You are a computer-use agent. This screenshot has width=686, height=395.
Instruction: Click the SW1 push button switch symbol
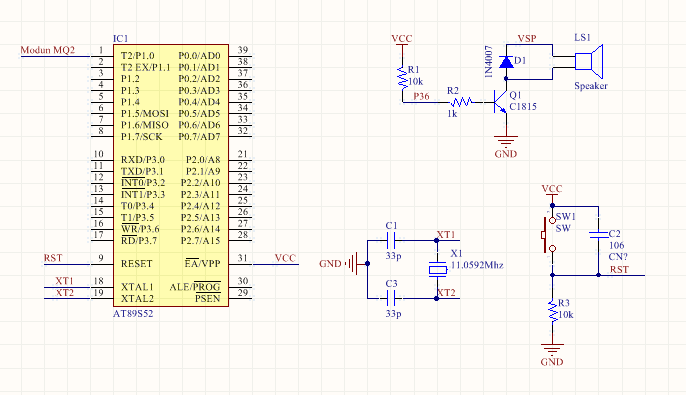[549, 235]
